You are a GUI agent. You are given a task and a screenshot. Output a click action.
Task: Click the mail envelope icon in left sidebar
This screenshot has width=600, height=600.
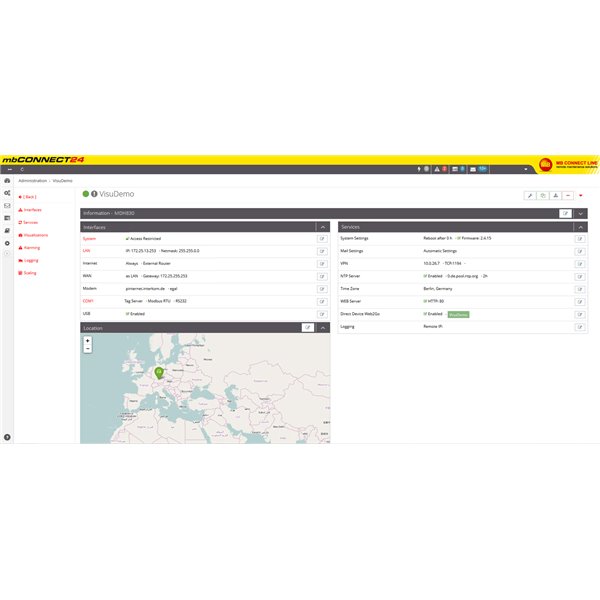click(7, 205)
